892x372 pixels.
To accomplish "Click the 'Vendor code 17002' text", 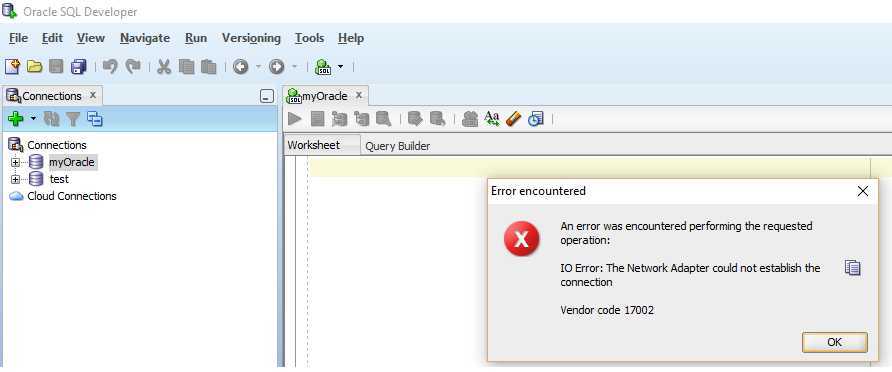I will point(607,311).
